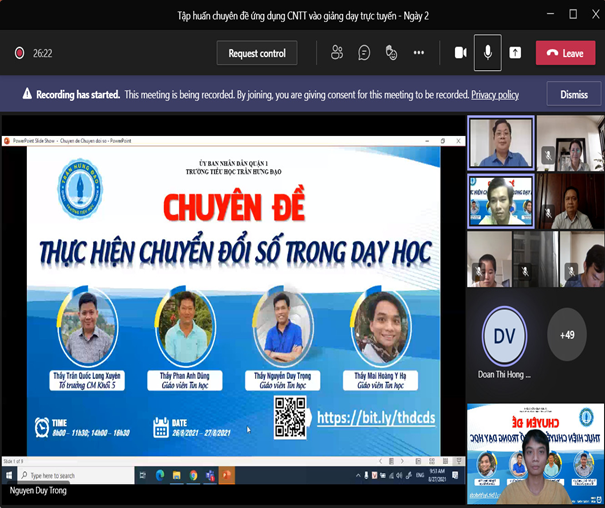
Task: Maximize the Teams meeting window
Action: click(x=573, y=14)
